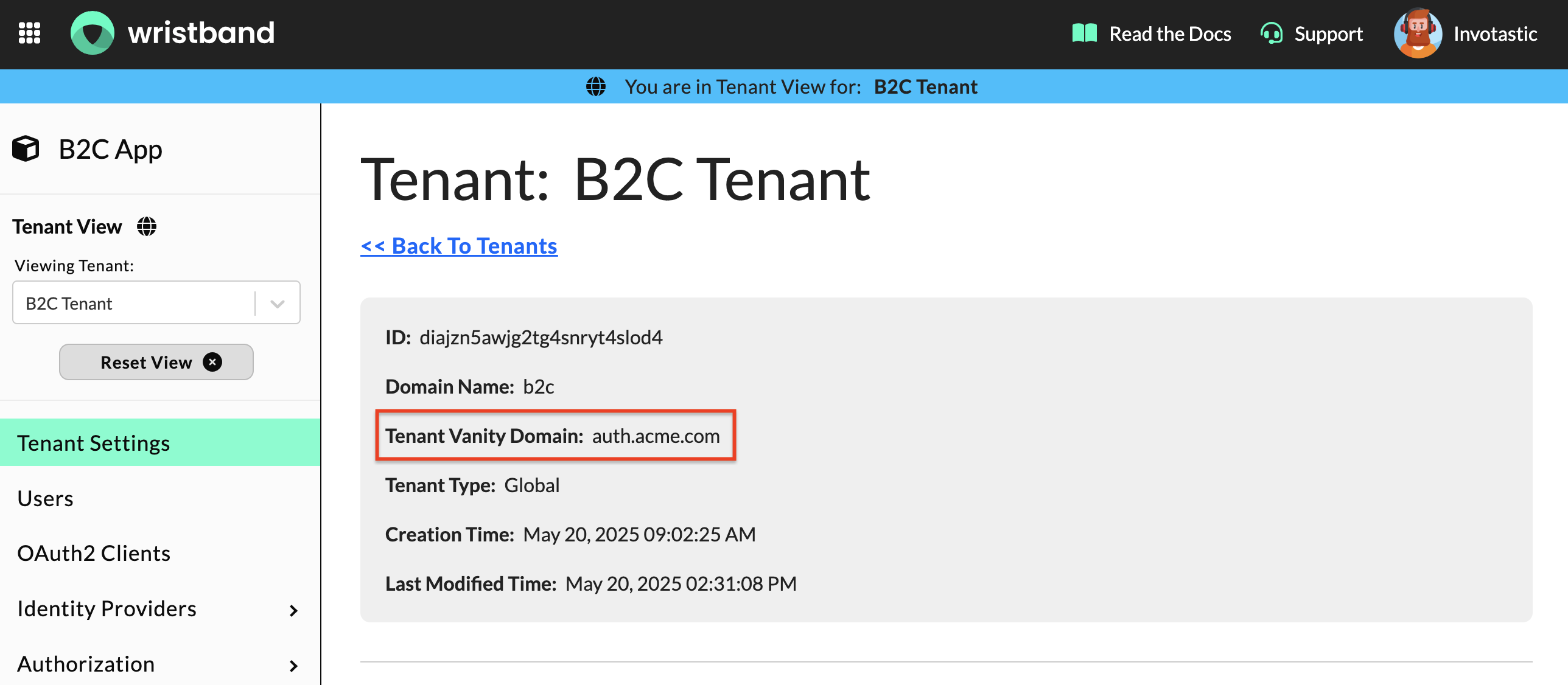1568x685 pixels.
Task: Click the B2C App cube icon
Action: point(26,149)
